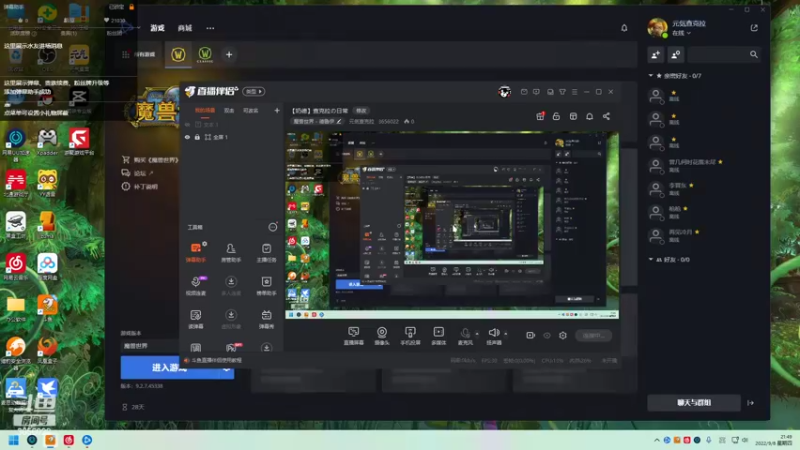Image resolution: width=800 pixels, height=450 pixels.
Task: Expand the microphone options arrow
Action: (x=477, y=334)
